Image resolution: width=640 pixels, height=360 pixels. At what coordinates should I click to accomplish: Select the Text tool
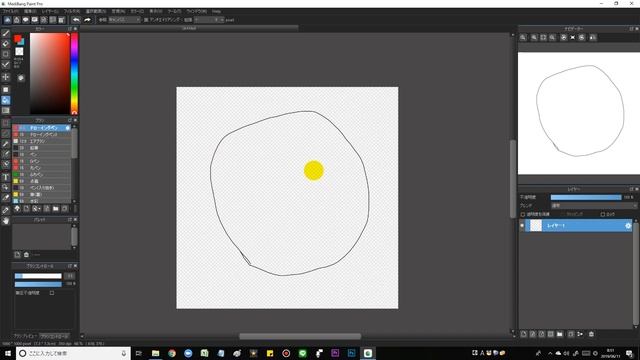[x=6, y=177]
